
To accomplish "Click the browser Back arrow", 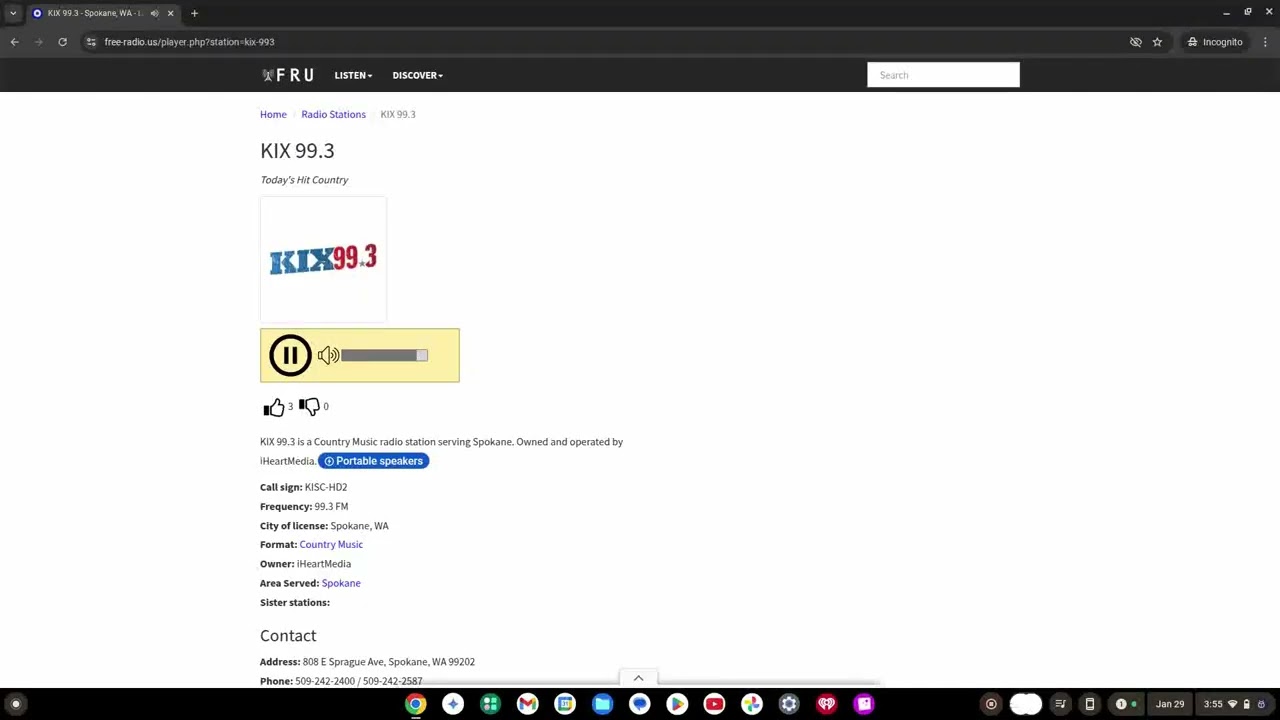I will click(x=14, y=42).
